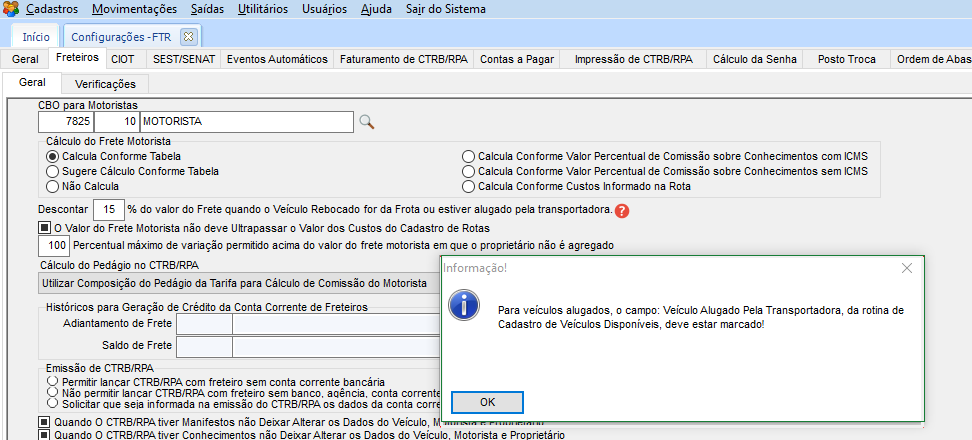This screenshot has height=440, width=972.
Task: Click the Descontar percentage field with 15
Action: (x=108, y=210)
